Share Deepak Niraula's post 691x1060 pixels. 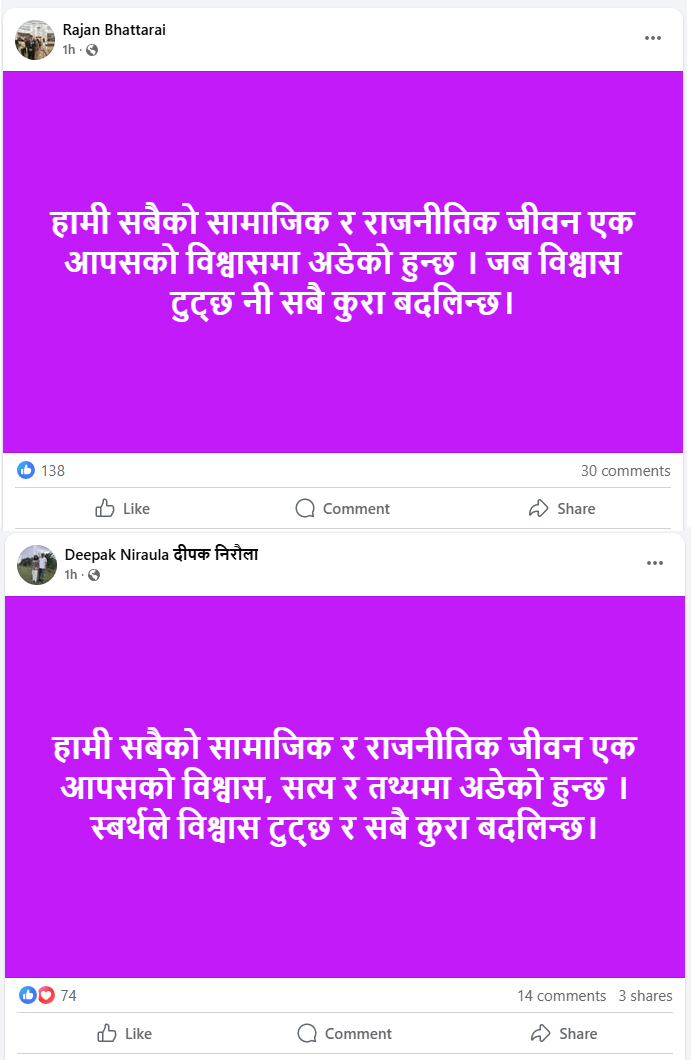564,1033
